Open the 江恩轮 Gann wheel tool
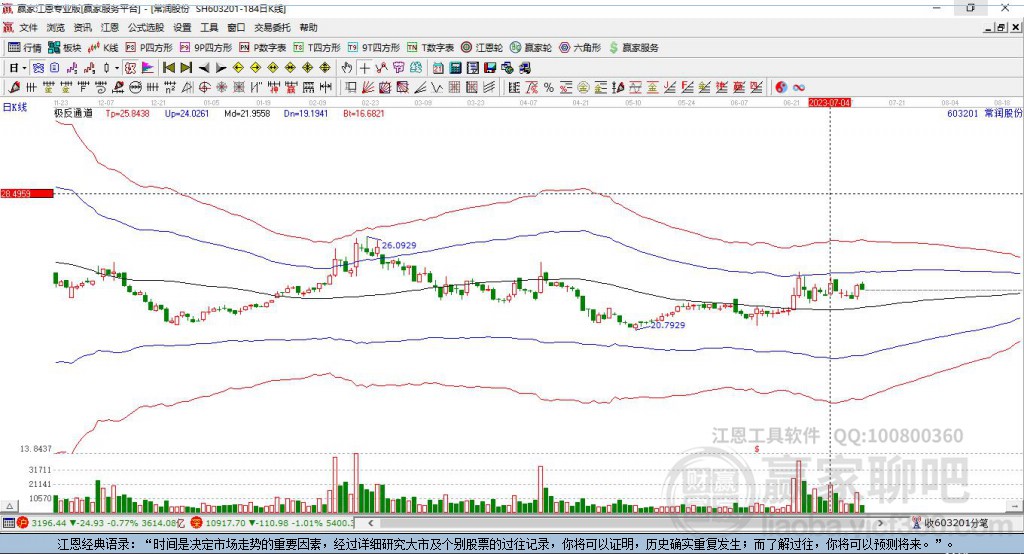 (481, 48)
